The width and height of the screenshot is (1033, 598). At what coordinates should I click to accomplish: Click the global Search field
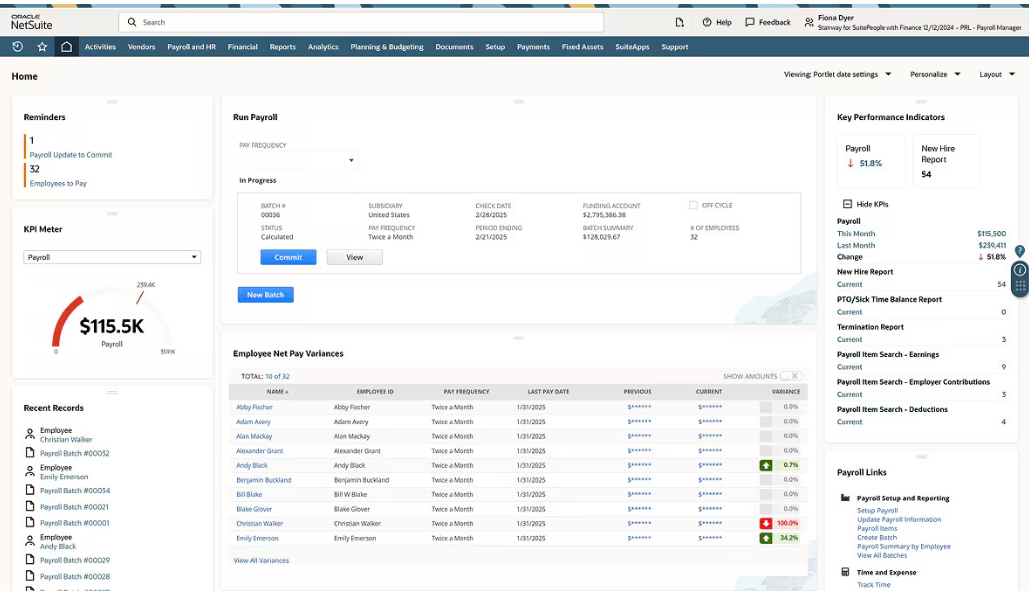[361, 22]
